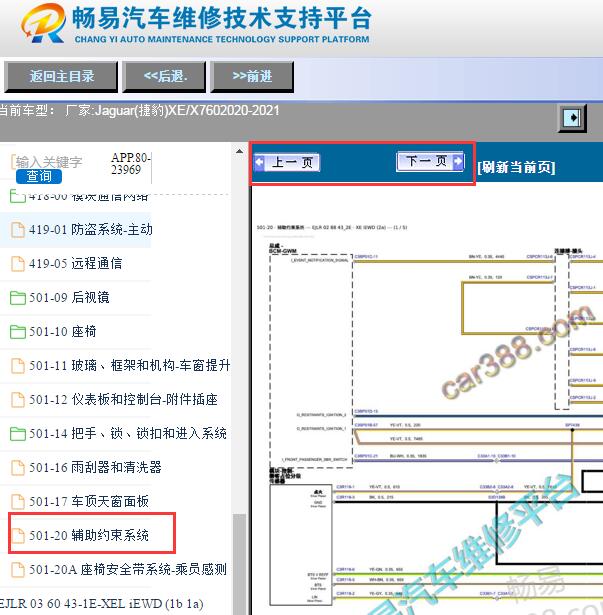Open 501-11 玻璃、框架和机构 item

pos(129,366)
